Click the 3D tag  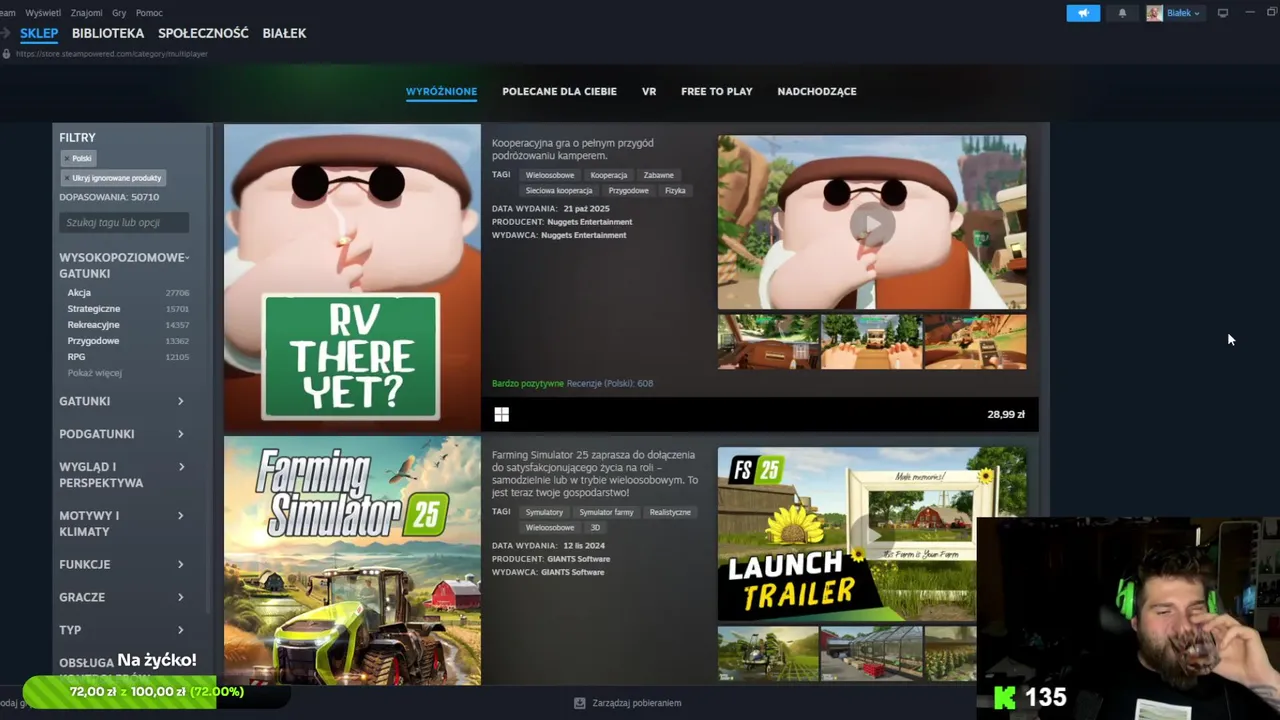pyautogui.click(x=595, y=527)
